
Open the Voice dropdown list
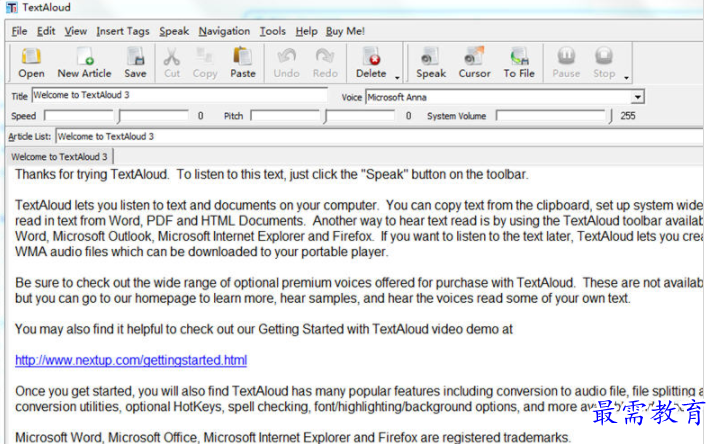tap(637, 97)
